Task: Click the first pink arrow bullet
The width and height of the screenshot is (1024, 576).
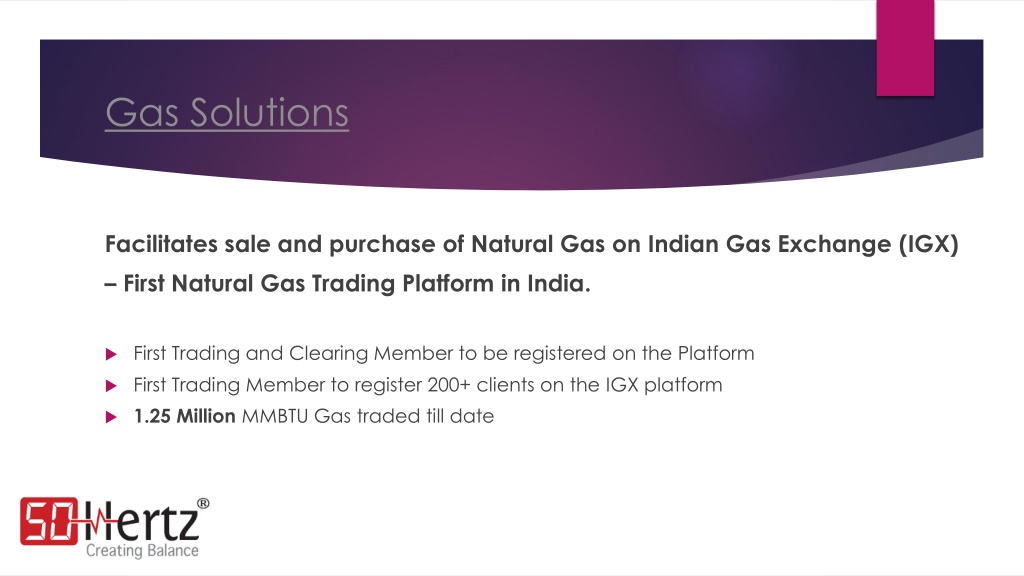Action: pos(111,354)
